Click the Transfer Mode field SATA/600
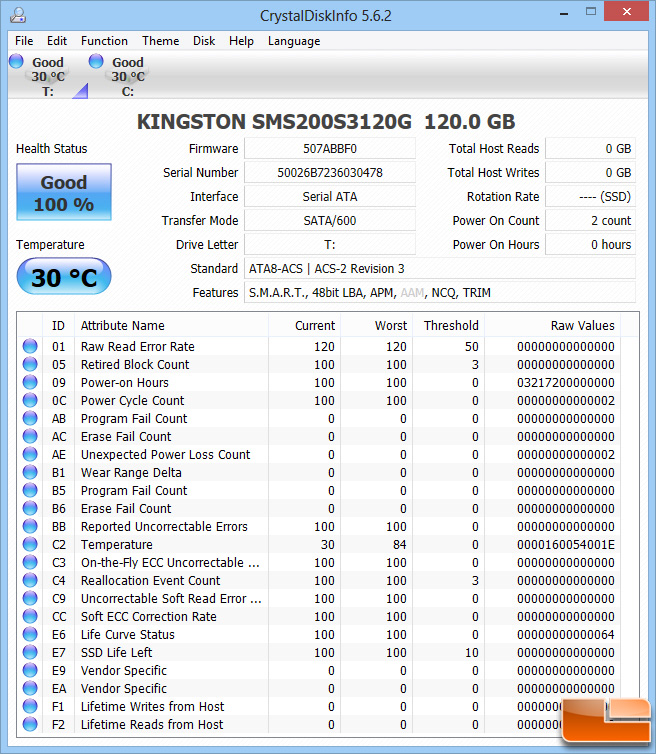Viewport: 656px width, 754px height. tap(330, 221)
